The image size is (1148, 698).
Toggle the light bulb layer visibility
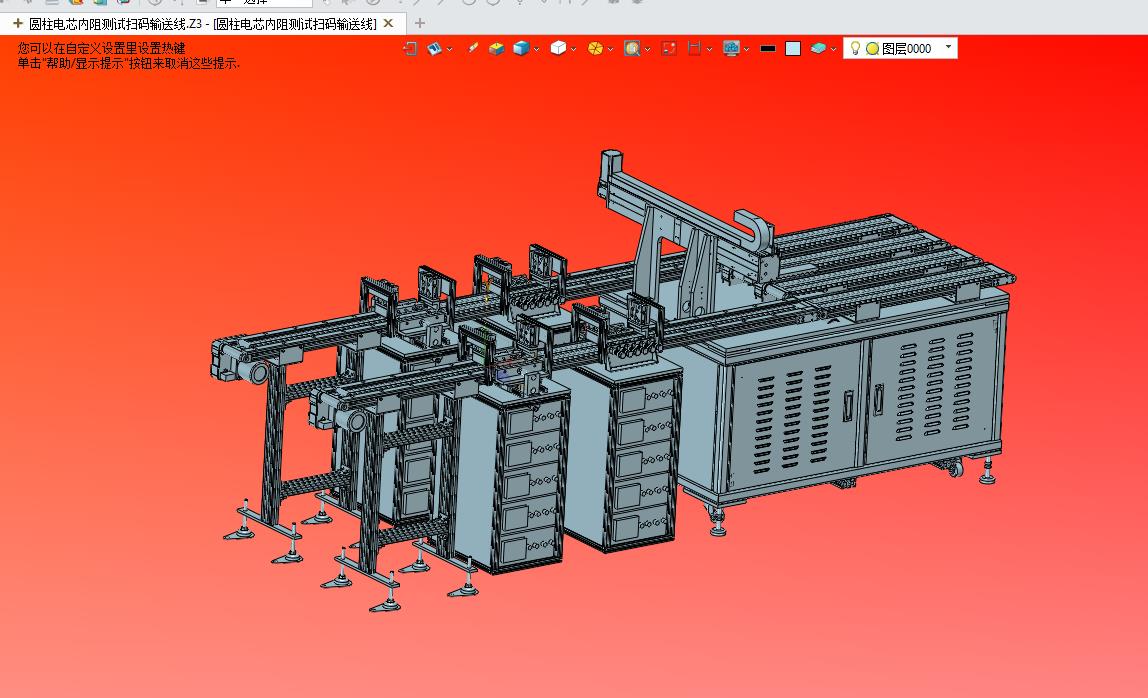click(854, 48)
